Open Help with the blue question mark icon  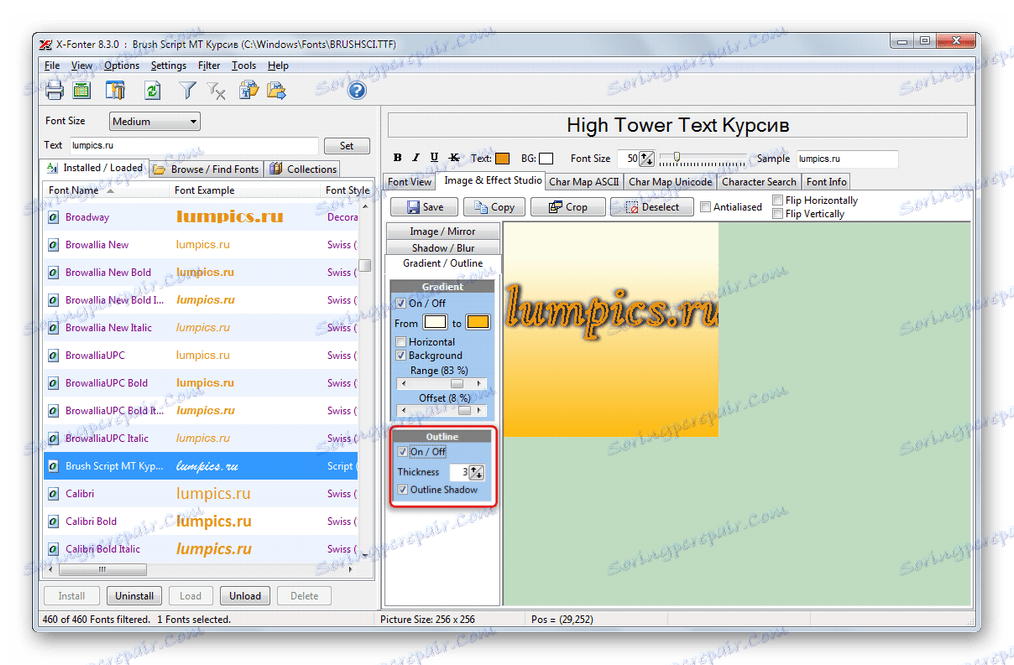click(x=357, y=90)
